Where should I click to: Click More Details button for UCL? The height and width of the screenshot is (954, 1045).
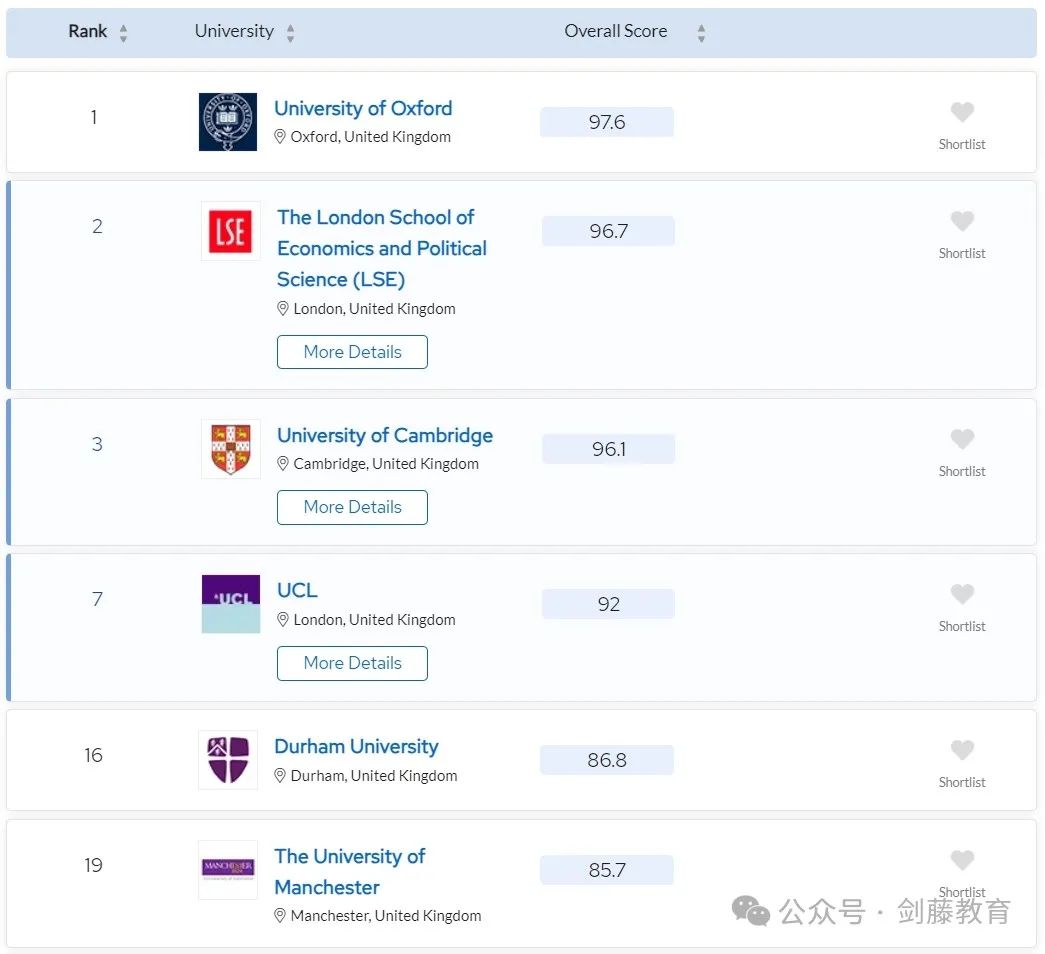click(353, 663)
